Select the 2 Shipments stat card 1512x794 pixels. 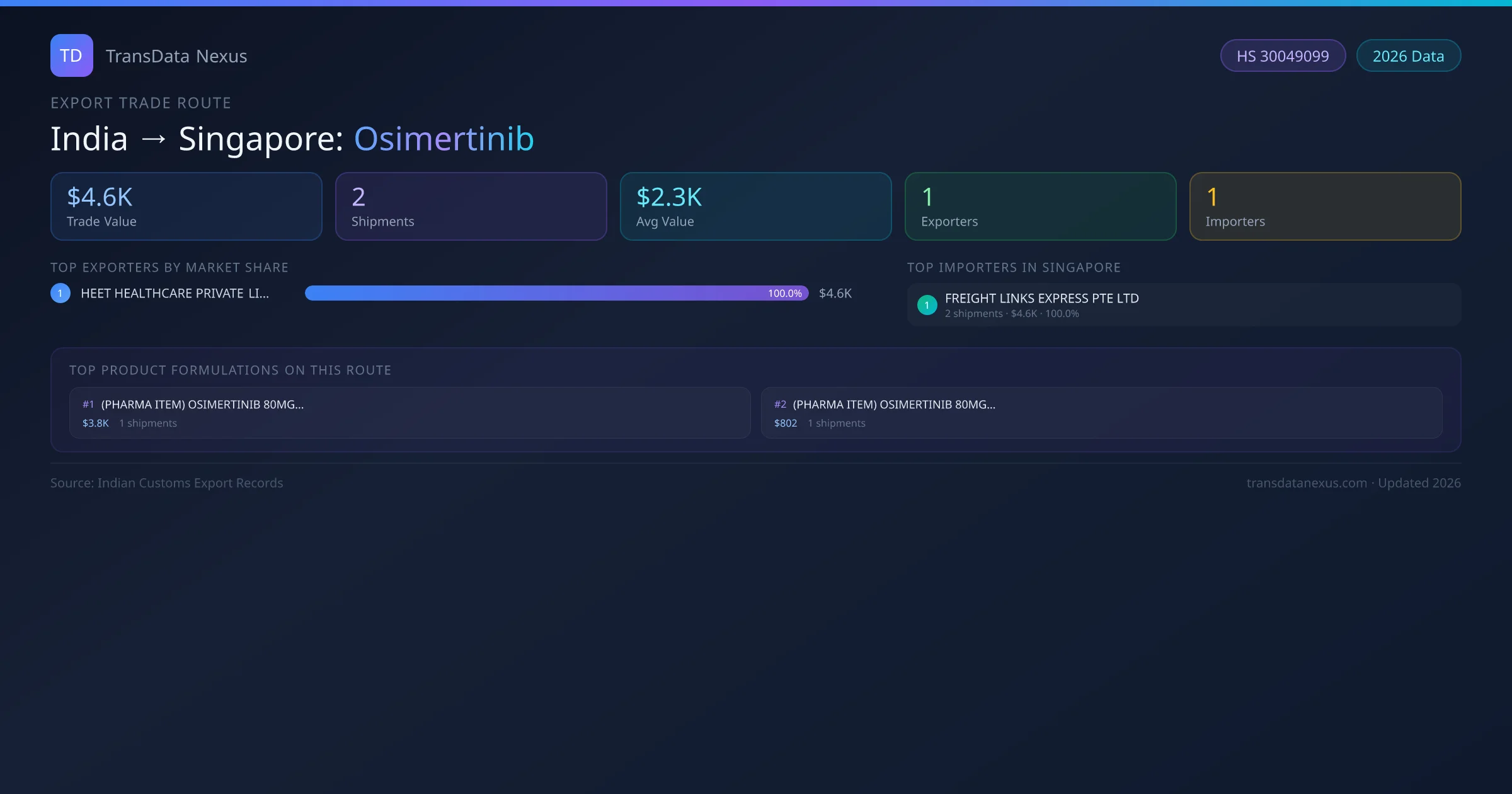click(x=471, y=207)
